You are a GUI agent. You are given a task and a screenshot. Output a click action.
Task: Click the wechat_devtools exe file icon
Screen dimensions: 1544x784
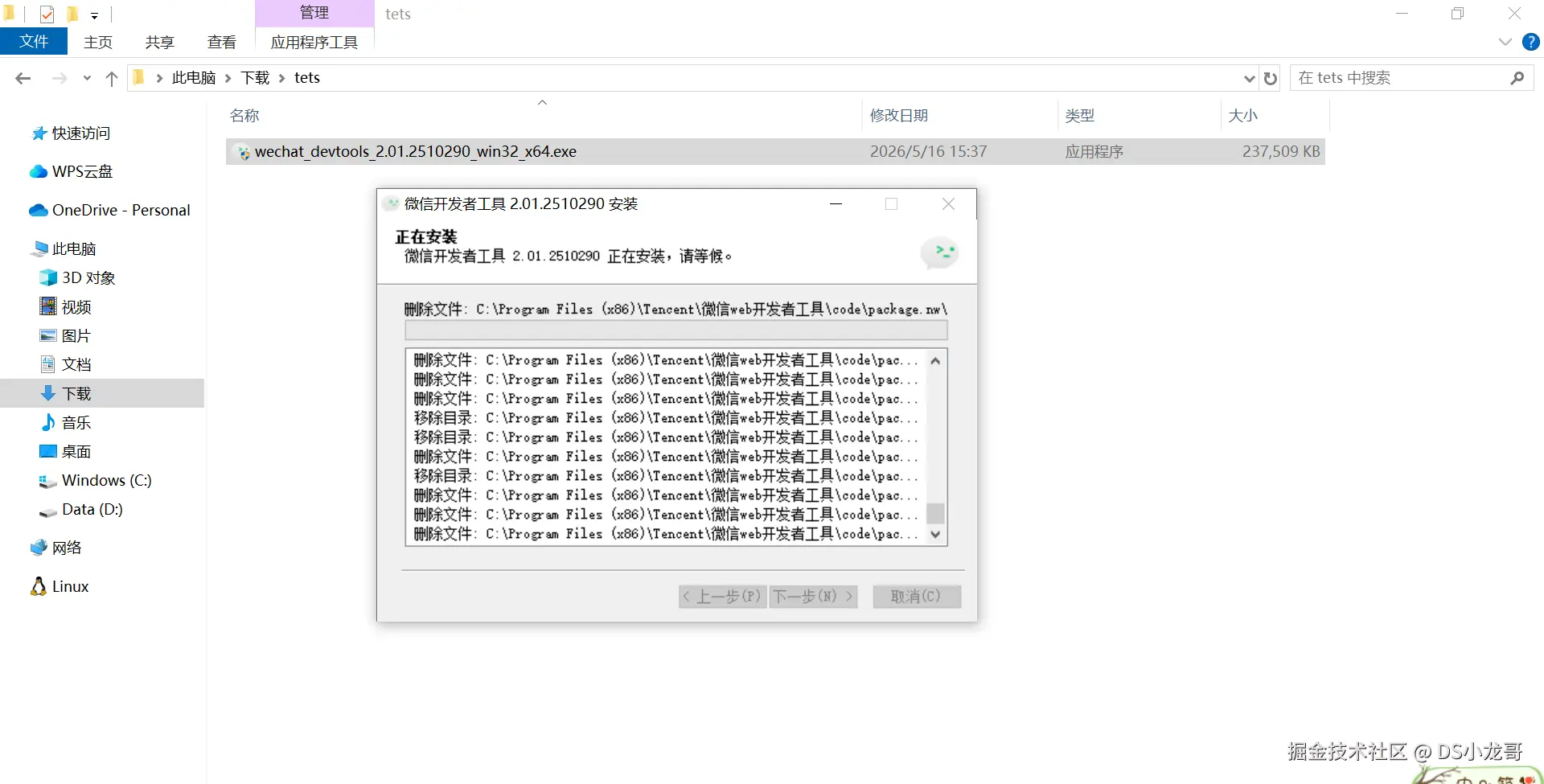241,152
